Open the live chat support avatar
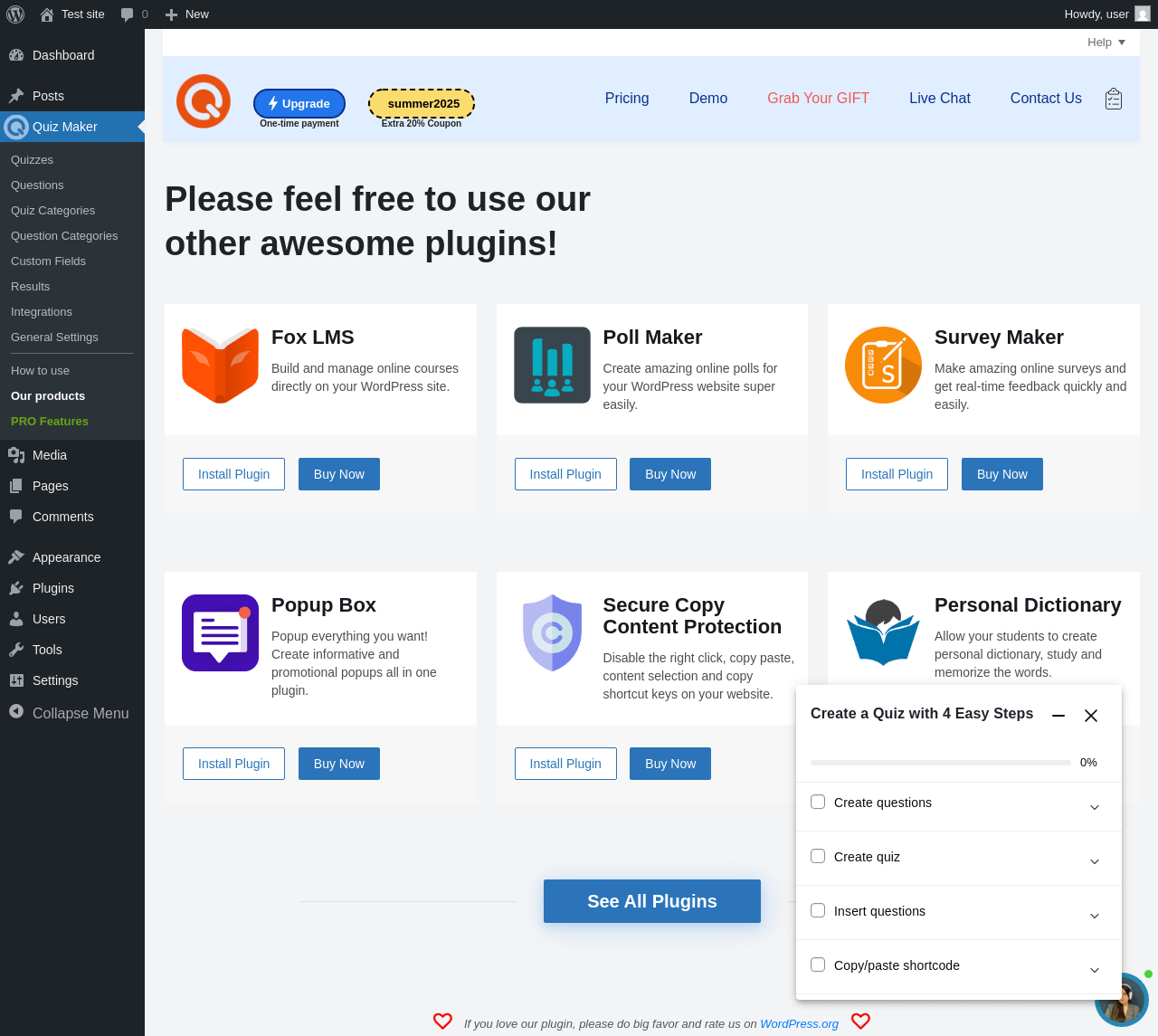 coord(1122,1000)
